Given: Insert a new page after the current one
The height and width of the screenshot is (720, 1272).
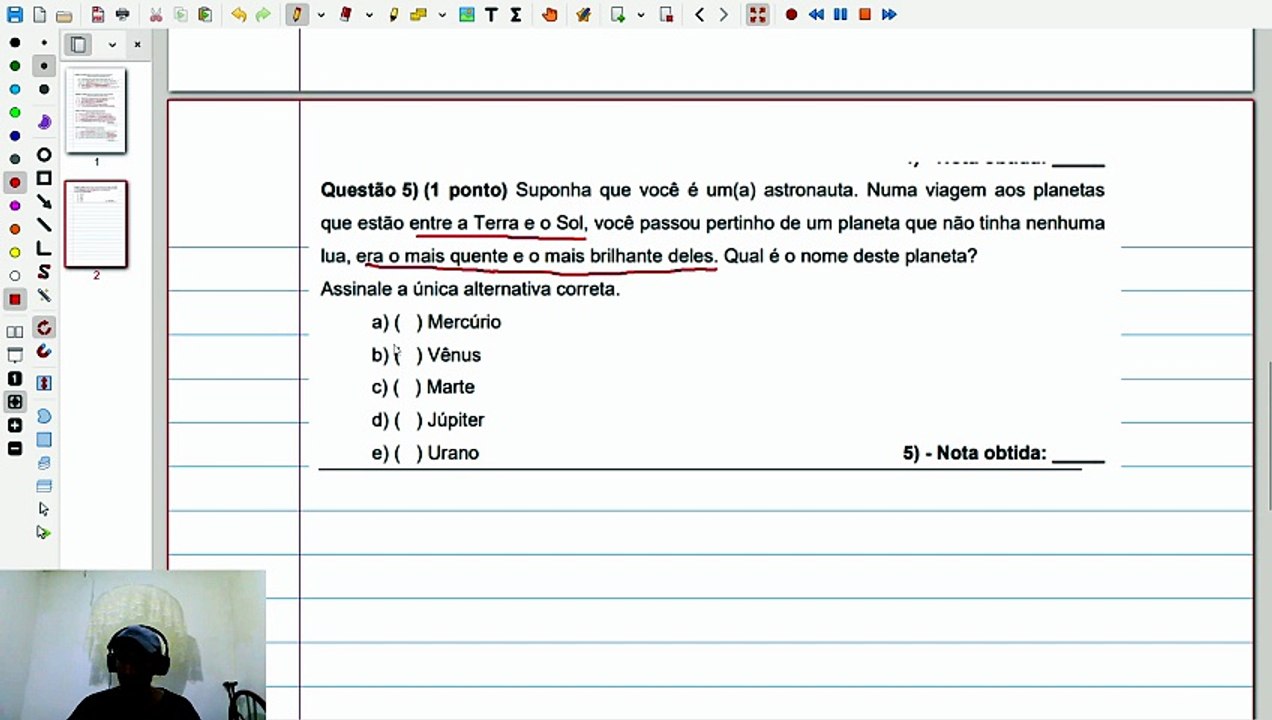Looking at the screenshot, I should pyautogui.click(x=618, y=15).
